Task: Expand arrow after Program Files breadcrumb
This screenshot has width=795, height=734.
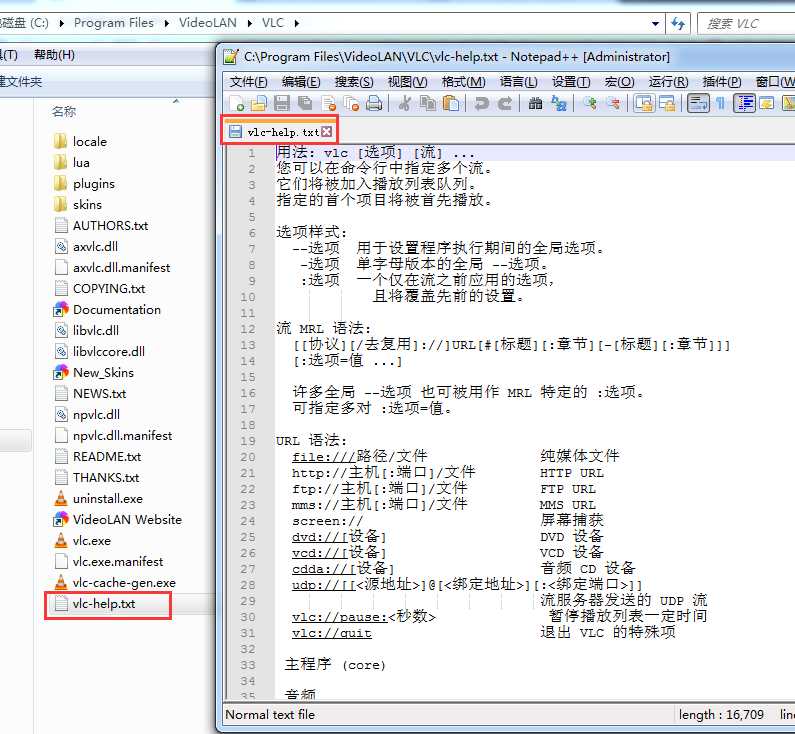Action: click(166, 23)
